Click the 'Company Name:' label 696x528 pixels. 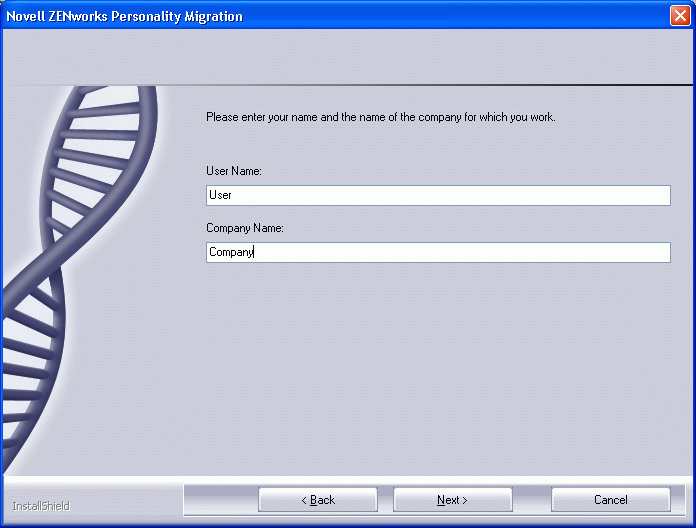tap(245, 228)
